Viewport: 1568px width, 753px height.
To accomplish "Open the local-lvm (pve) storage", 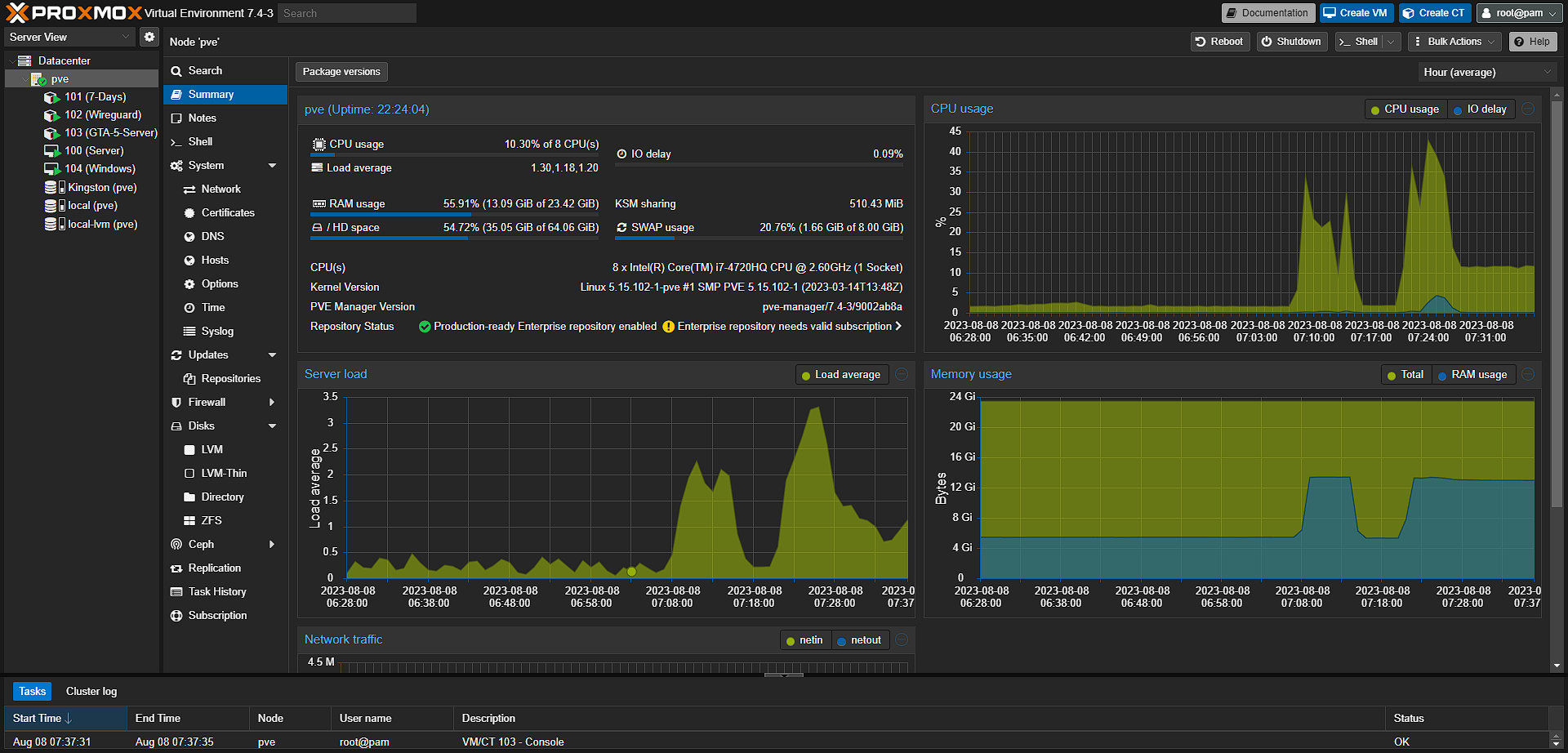I will pyautogui.click(x=102, y=225).
